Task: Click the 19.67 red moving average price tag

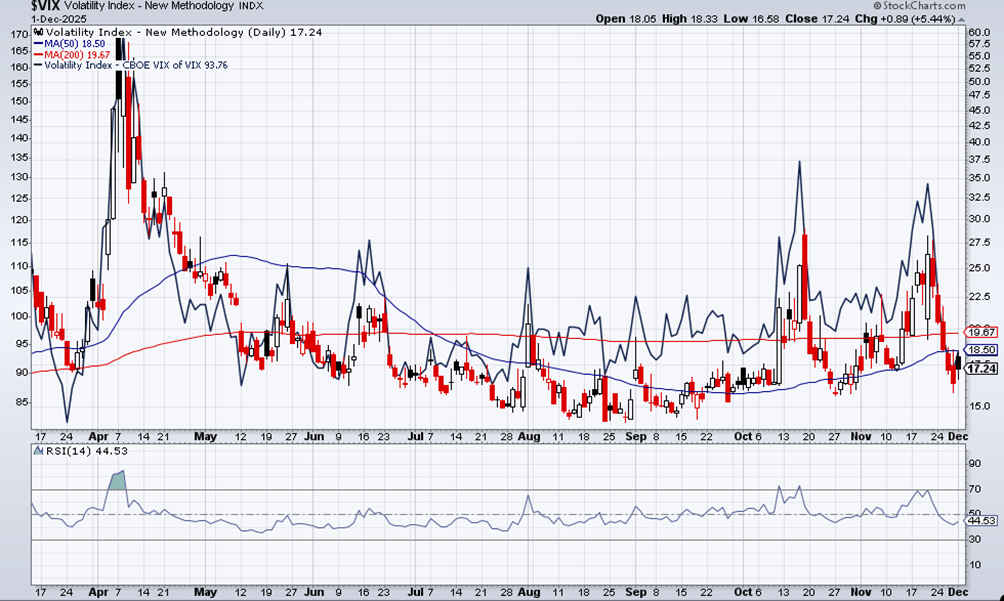Action: click(x=983, y=331)
